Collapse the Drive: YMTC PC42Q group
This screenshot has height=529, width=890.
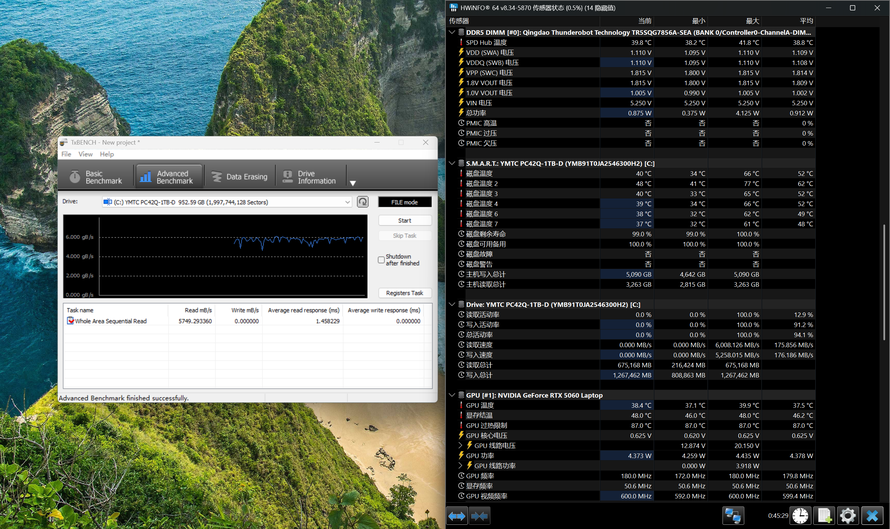coord(452,304)
